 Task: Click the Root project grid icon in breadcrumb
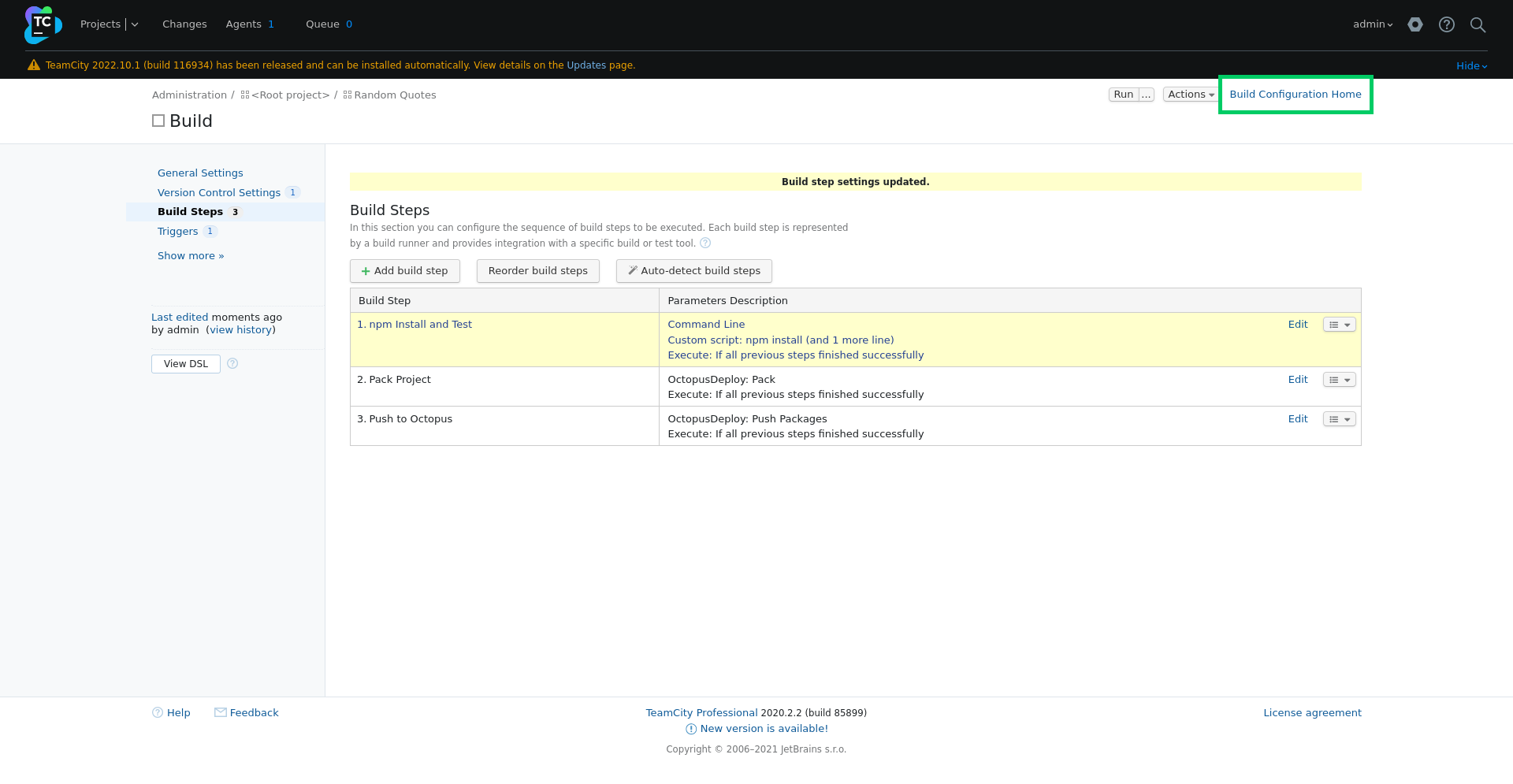pyautogui.click(x=245, y=95)
